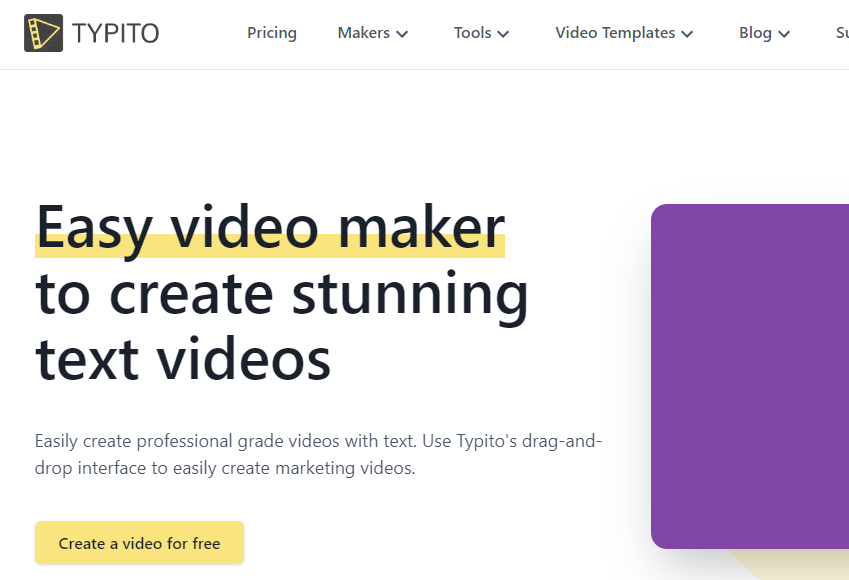Click the TYPITO wordmark text
This screenshot has height=580, width=849.
[115, 34]
